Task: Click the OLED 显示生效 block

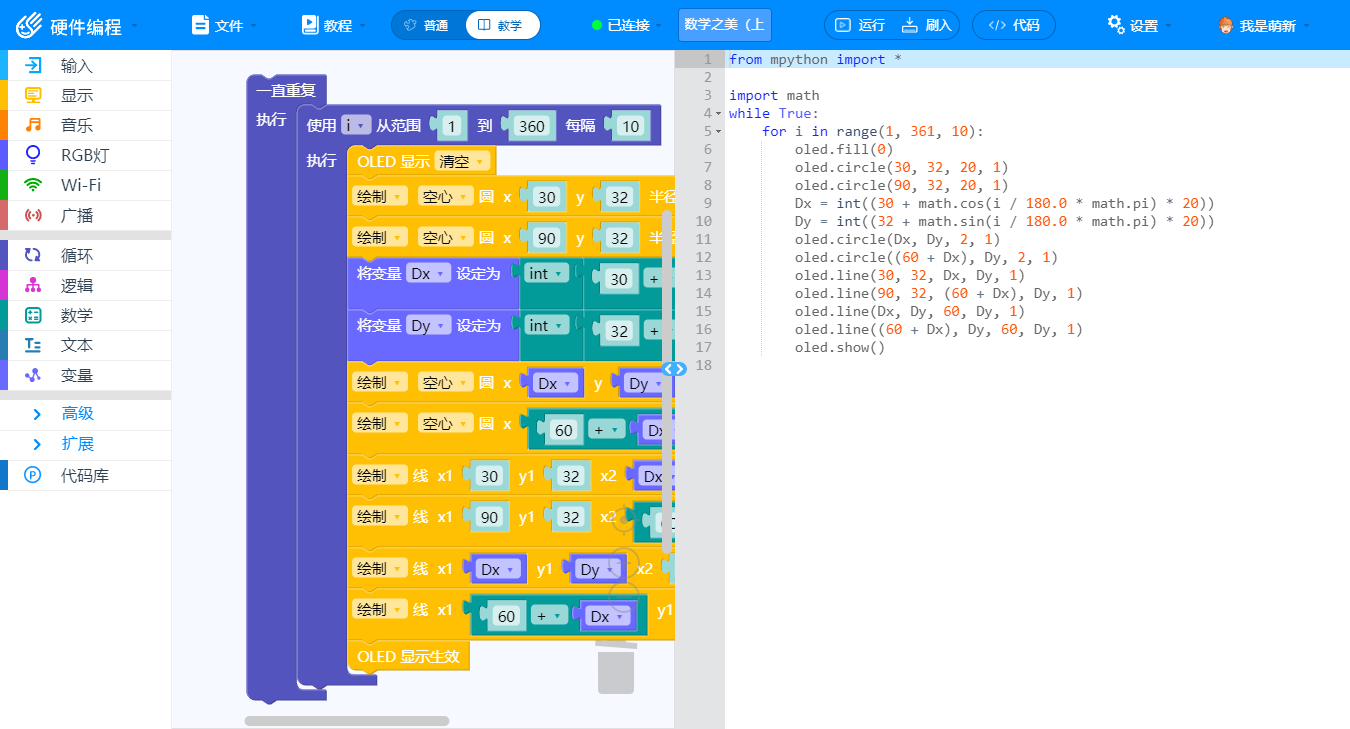Action: click(x=408, y=656)
